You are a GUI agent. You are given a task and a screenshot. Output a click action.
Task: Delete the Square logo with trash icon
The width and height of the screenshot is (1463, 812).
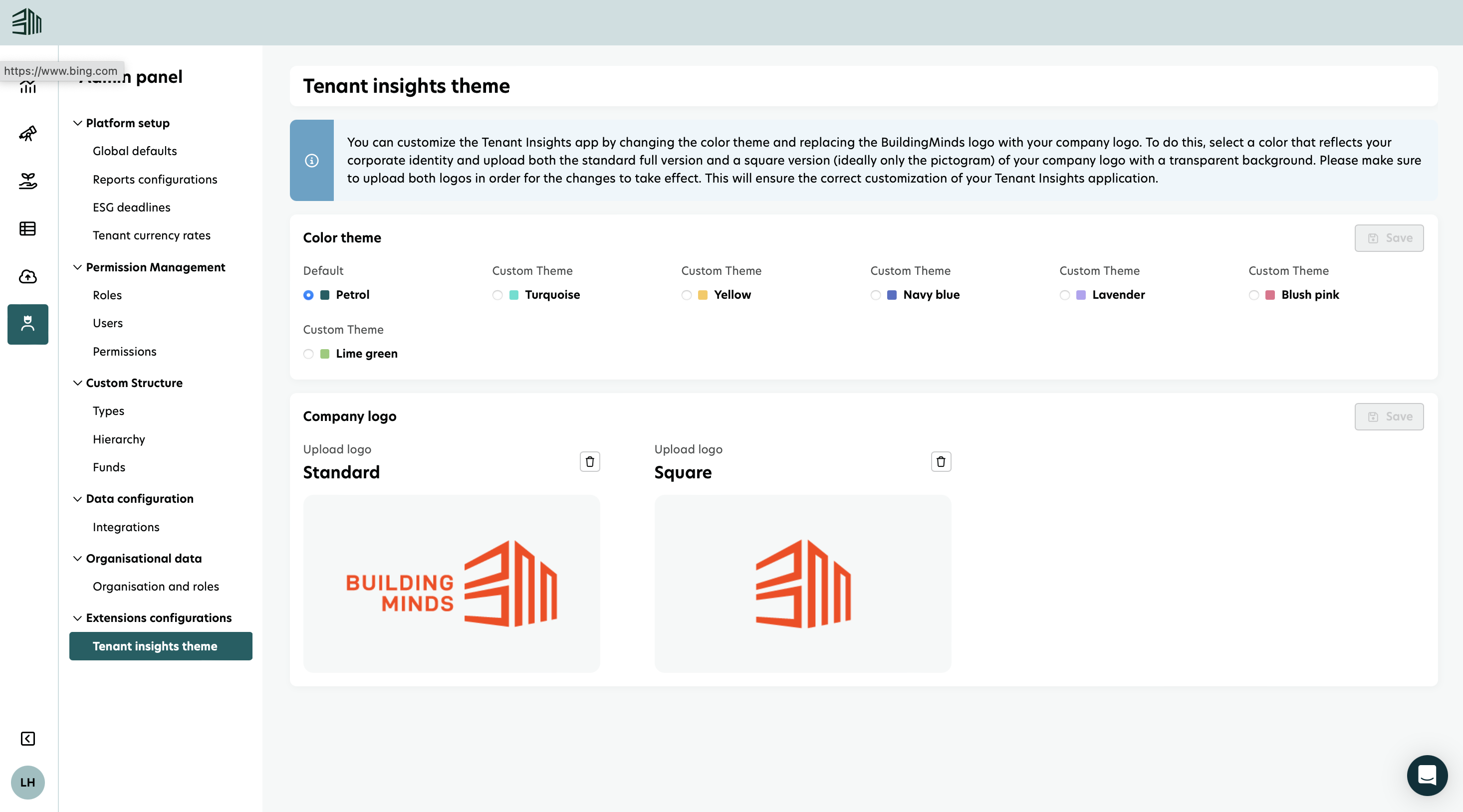(941, 461)
